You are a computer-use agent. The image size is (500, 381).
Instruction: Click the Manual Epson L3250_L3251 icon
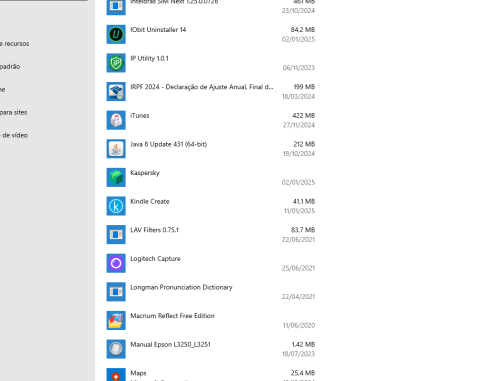[x=116, y=349]
